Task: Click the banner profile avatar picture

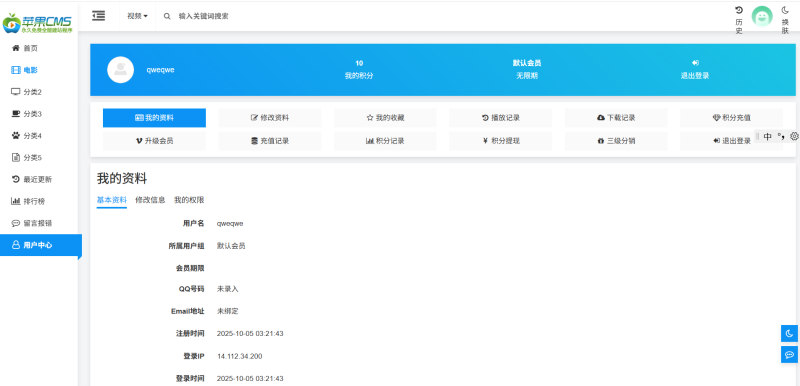Action: 120,70
